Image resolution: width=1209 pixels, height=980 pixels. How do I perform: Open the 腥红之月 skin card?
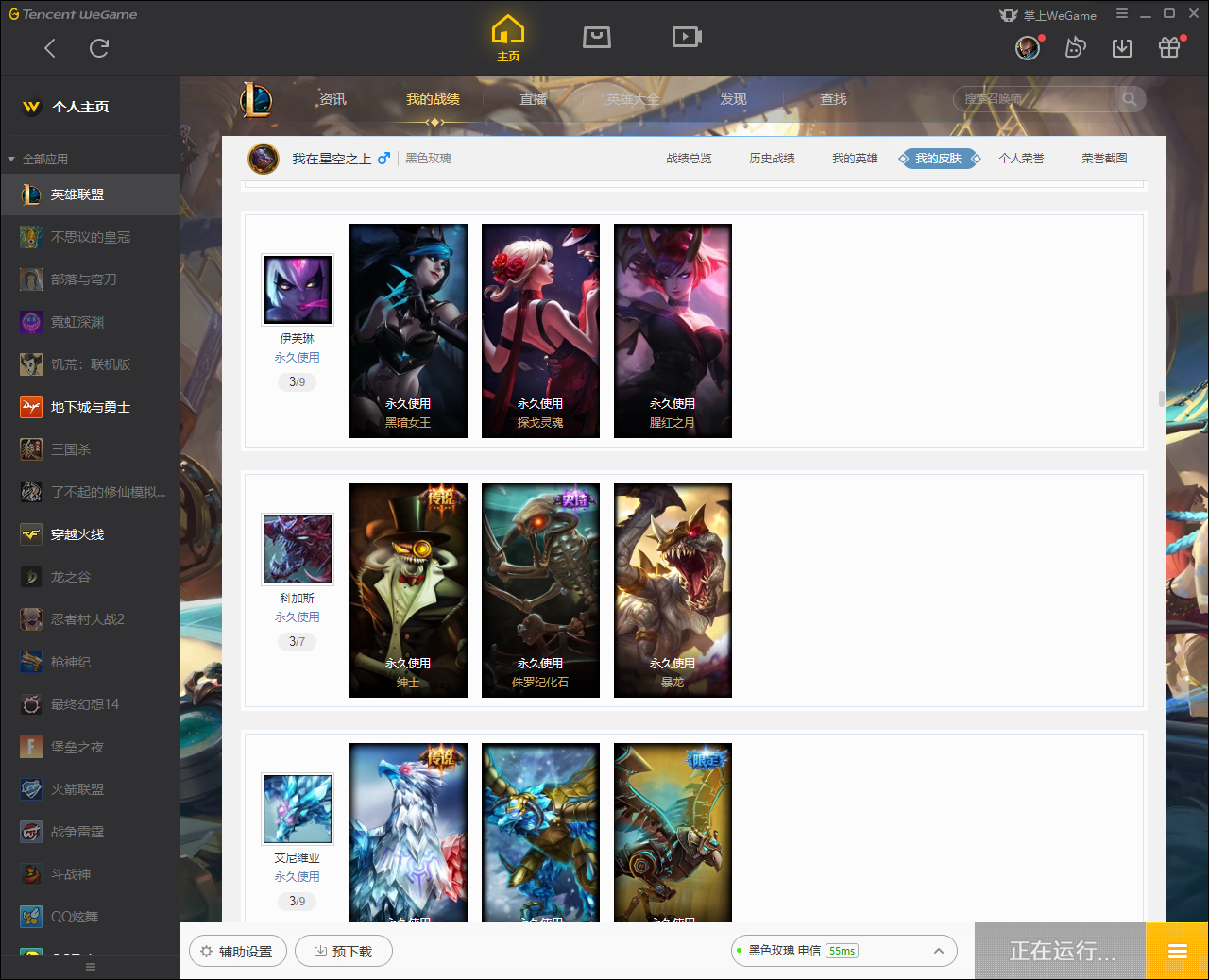pos(673,330)
